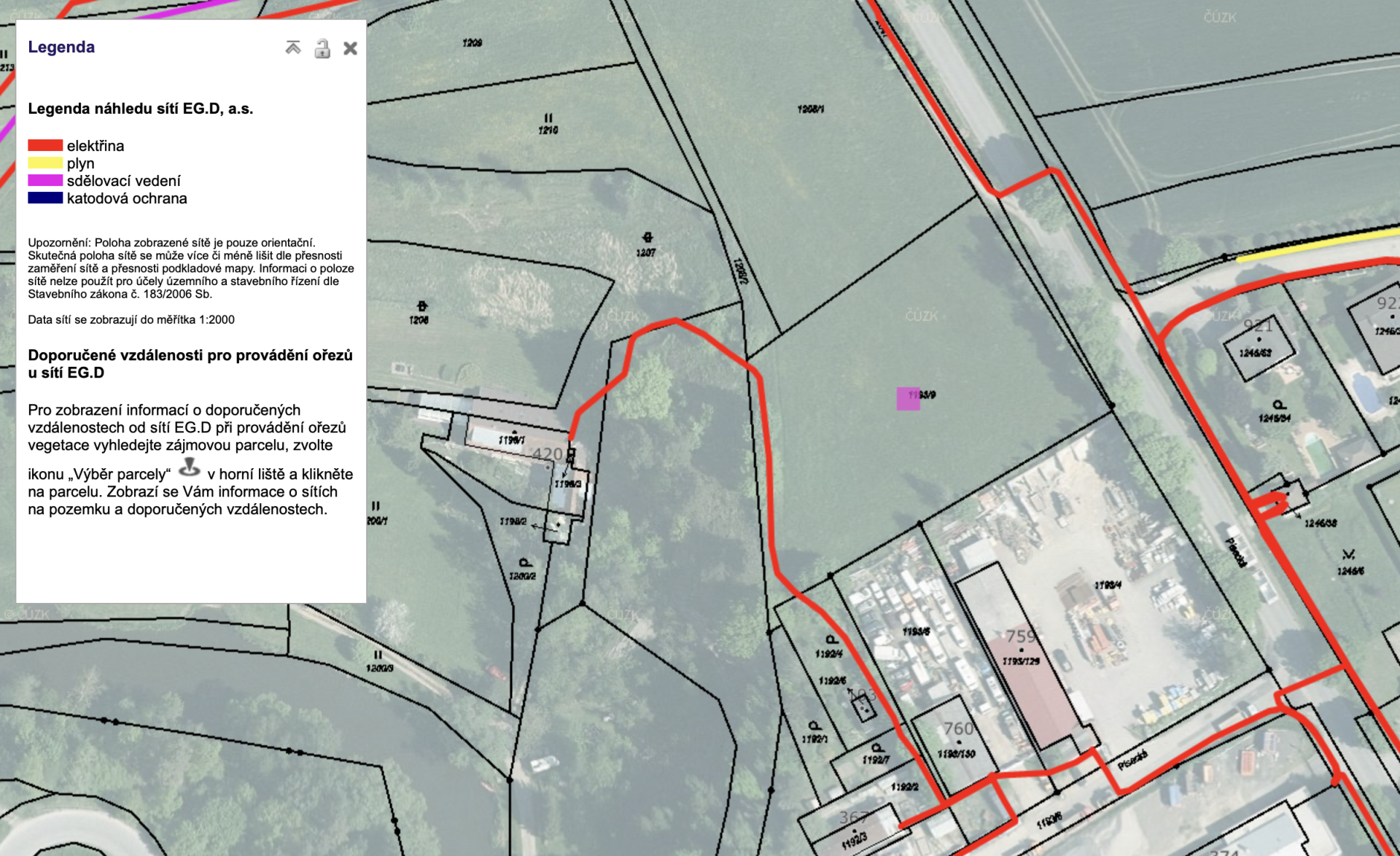Image resolution: width=1400 pixels, height=856 pixels.
Task: Close the Legenda panel
Action: [351, 48]
